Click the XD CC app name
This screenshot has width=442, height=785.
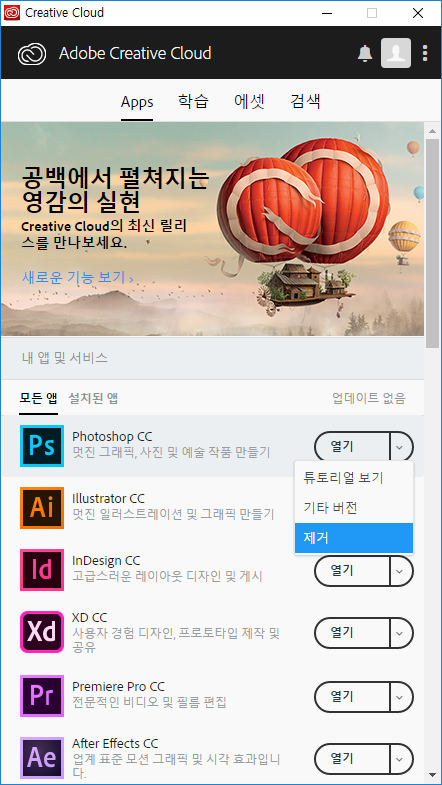point(90,617)
